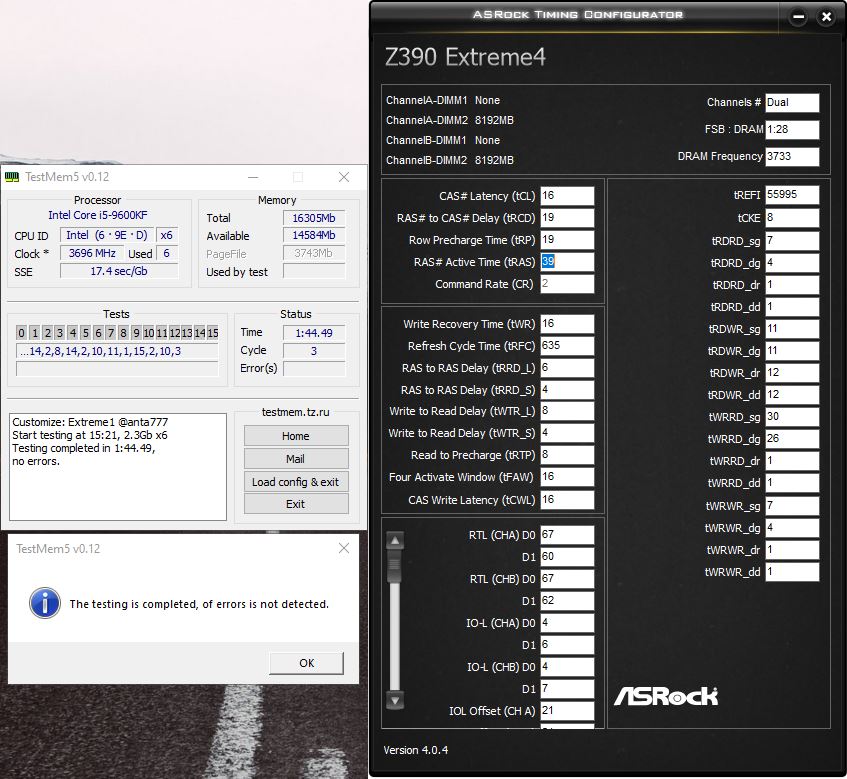The width and height of the screenshot is (847, 779).
Task: Select test number 7 box
Action: [x=111, y=333]
